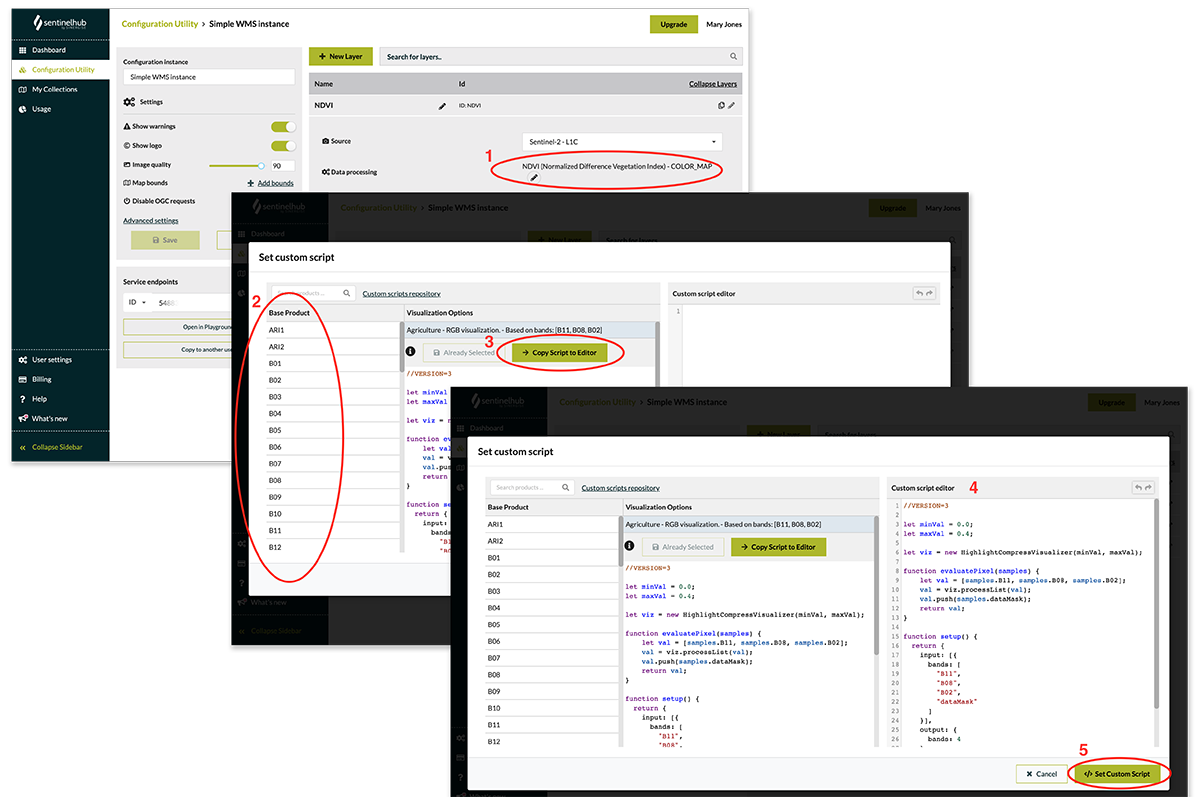Open Custom scripts repository link in the front dialog
Image resolution: width=1200 pixels, height=797 pixels.
point(620,488)
